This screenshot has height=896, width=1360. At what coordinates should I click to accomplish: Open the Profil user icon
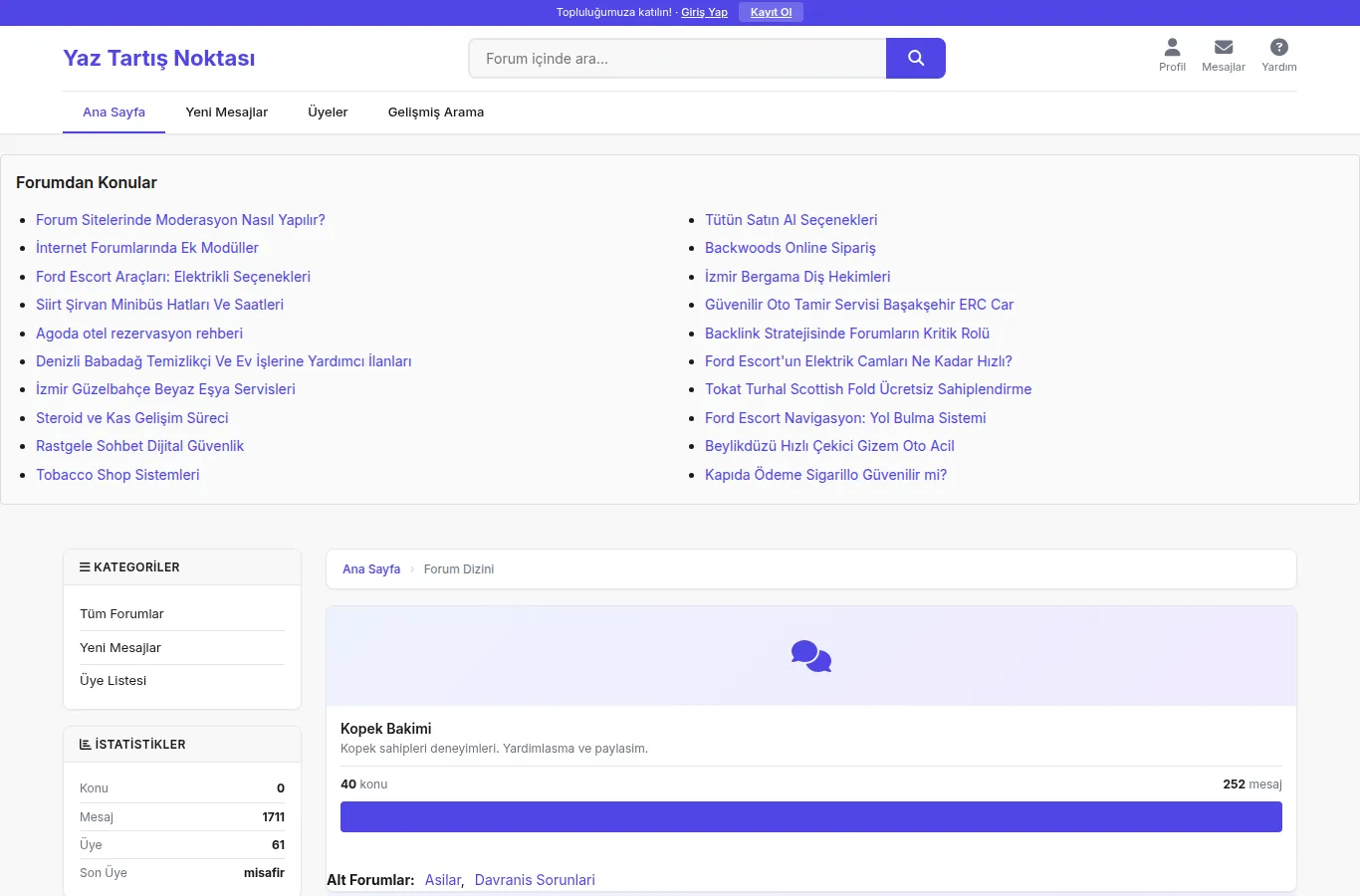point(1172,48)
